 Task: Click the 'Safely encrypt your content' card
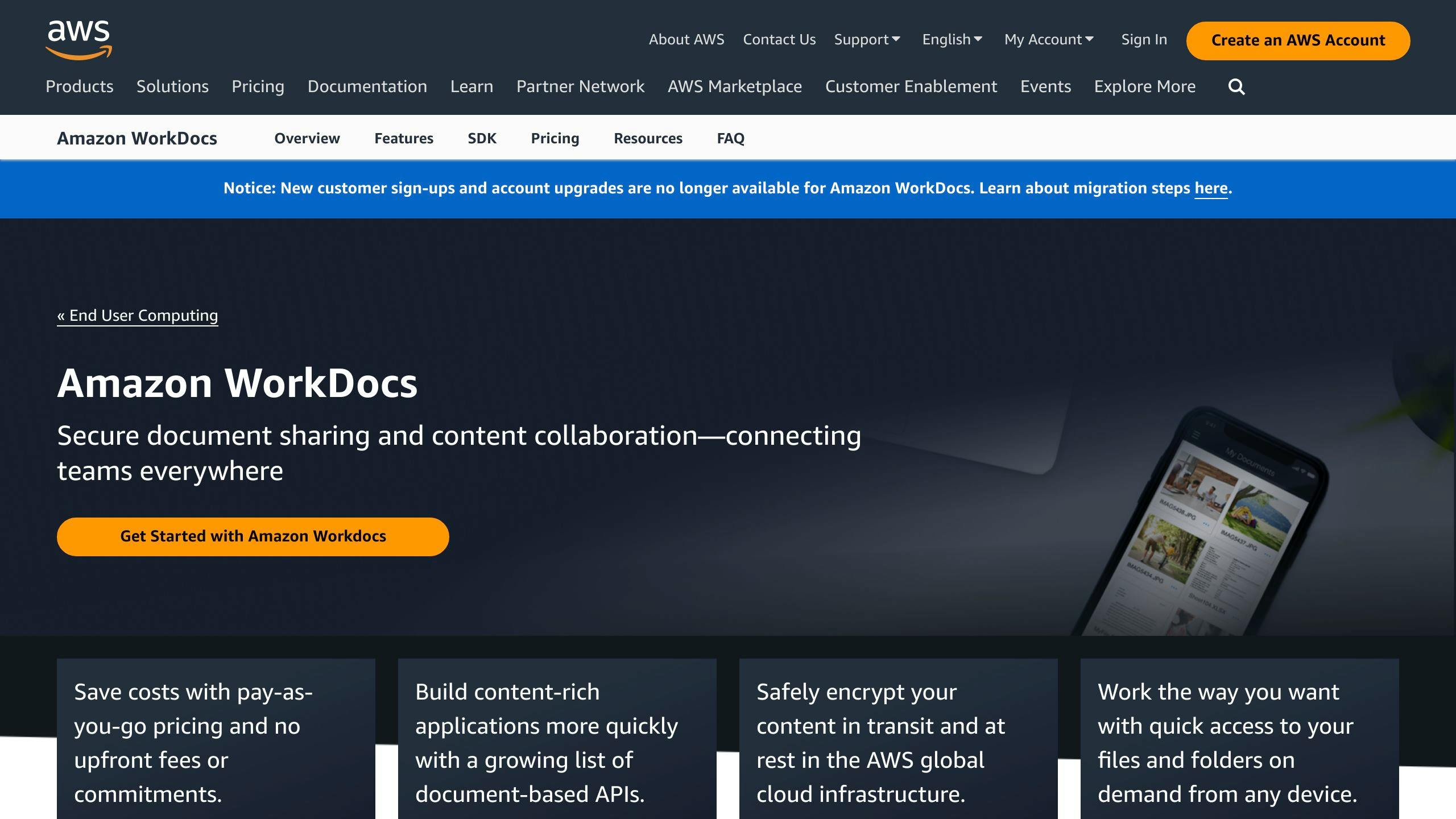click(899, 739)
